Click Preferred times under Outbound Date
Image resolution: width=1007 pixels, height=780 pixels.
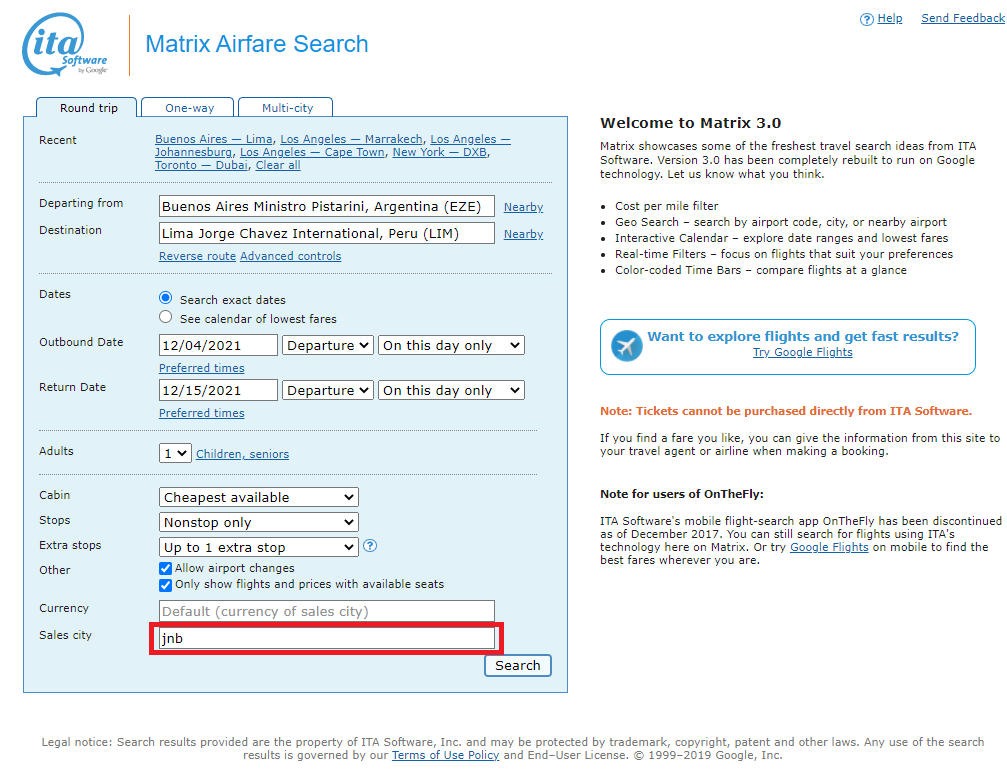(202, 368)
